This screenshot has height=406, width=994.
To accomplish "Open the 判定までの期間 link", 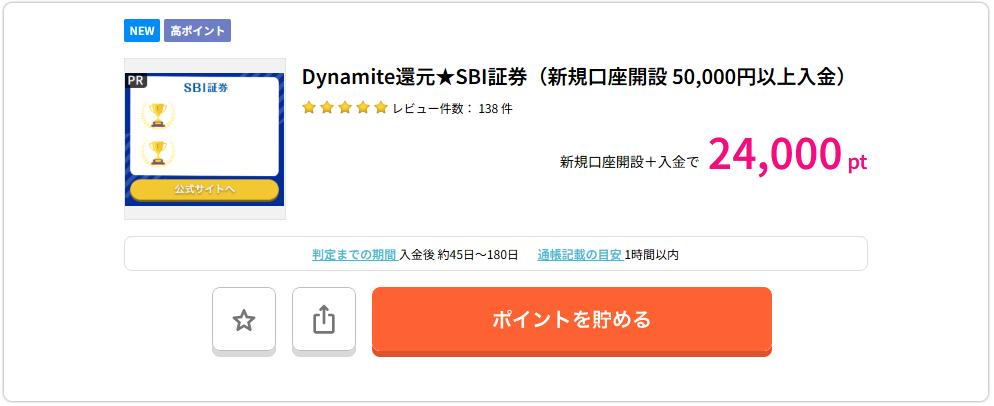I will (x=354, y=254).
